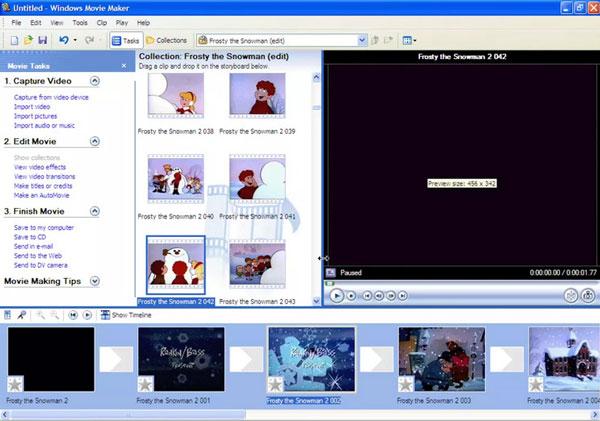The height and width of the screenshot is (421, 600).
Task: Click View video effects link
Action: point(40,167)
